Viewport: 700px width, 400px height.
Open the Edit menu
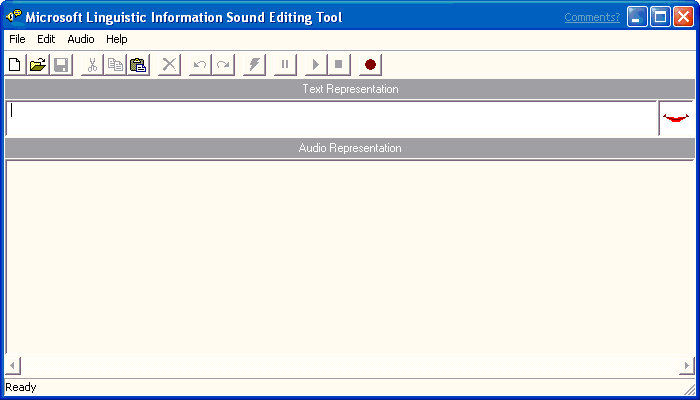(x=46, y=39)
